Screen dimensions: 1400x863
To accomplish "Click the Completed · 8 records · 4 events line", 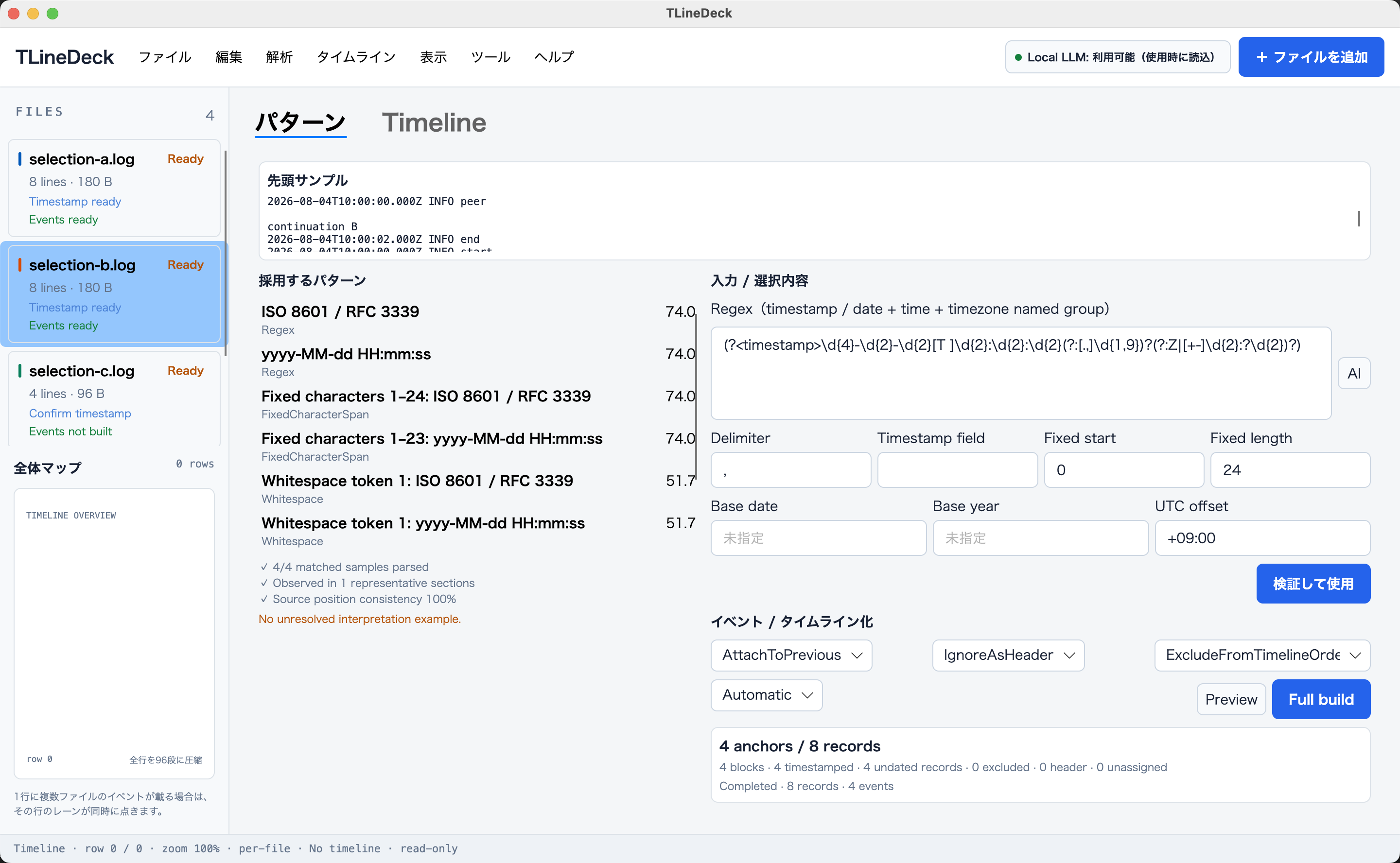I will point(806,786).
